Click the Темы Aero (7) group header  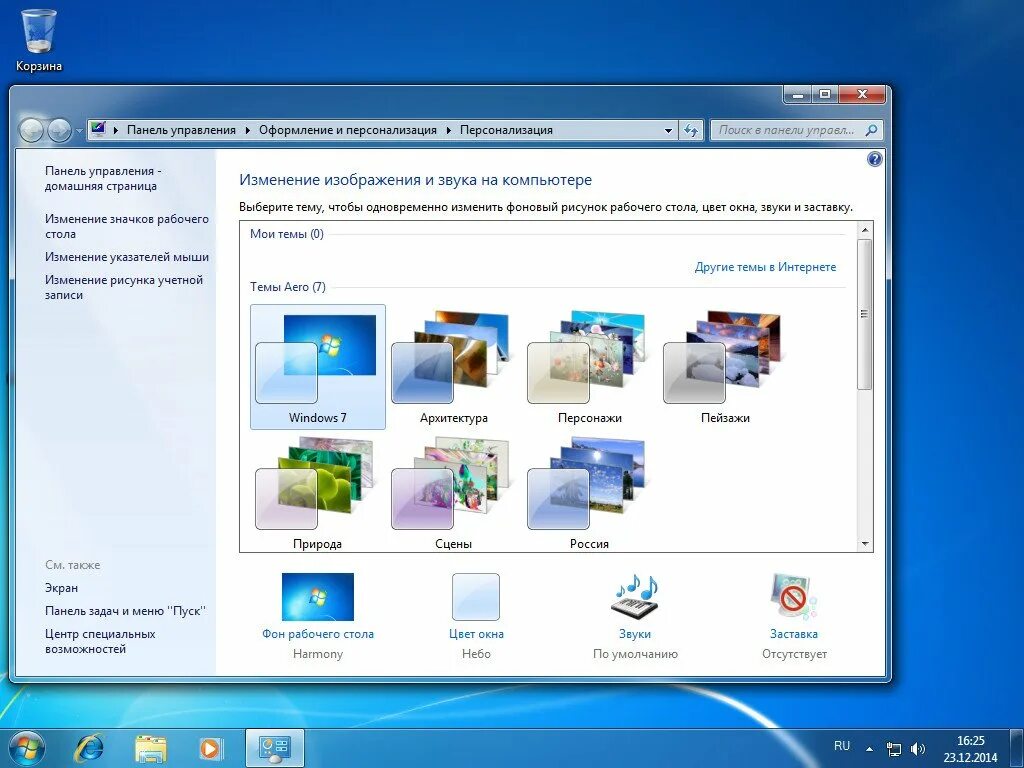pos(288,287)
